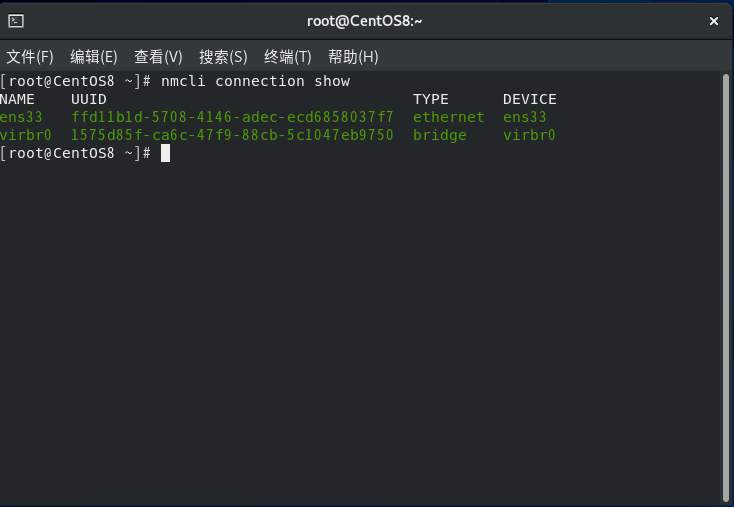Open the 搜索(S) menu

coord(223,57)
